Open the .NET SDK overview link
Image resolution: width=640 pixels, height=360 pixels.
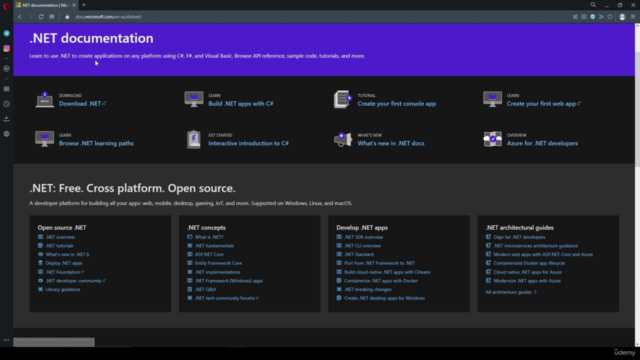[x=363, y=237]
